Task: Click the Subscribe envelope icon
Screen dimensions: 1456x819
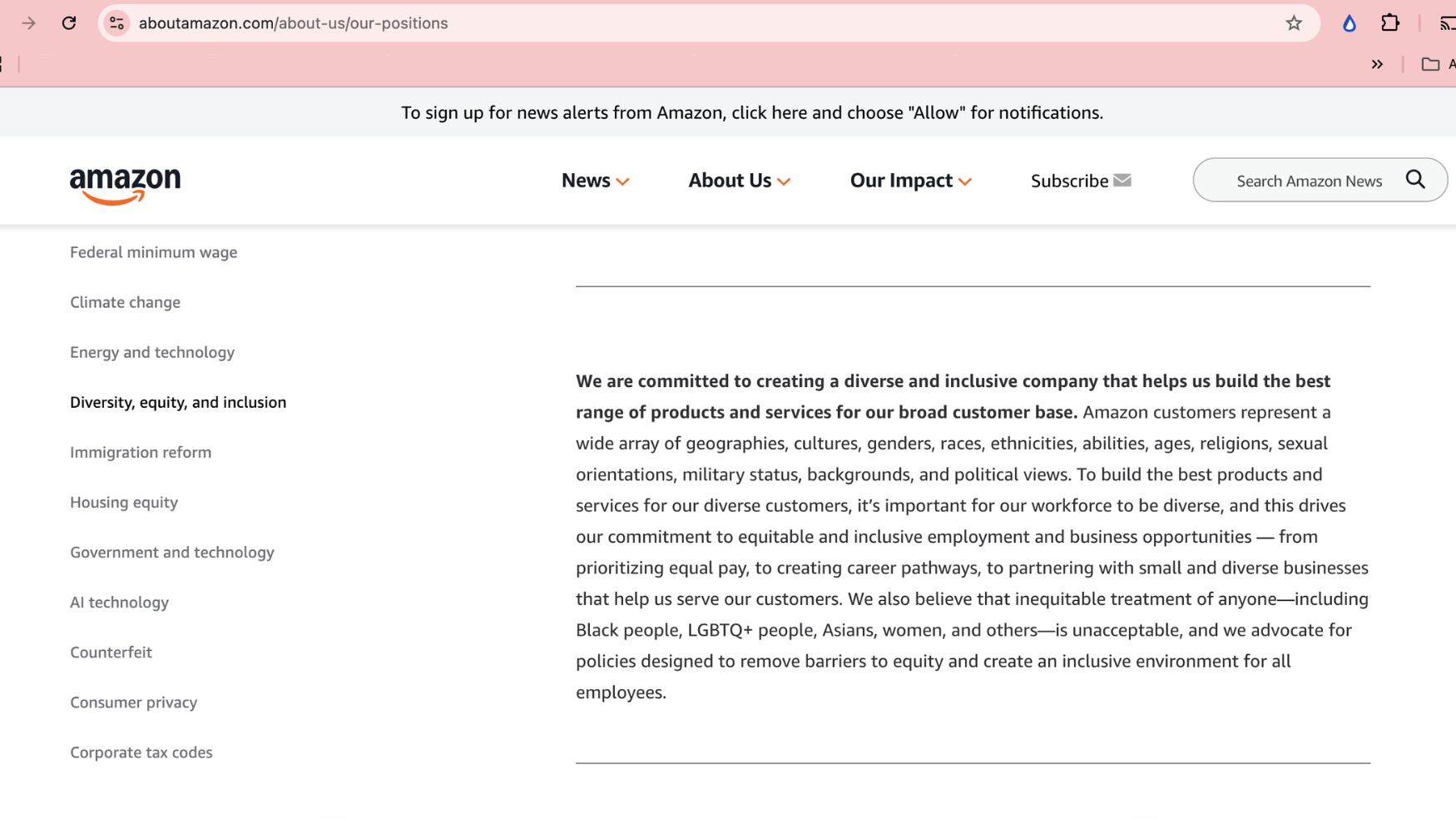Action: [x=1122, y=180]
